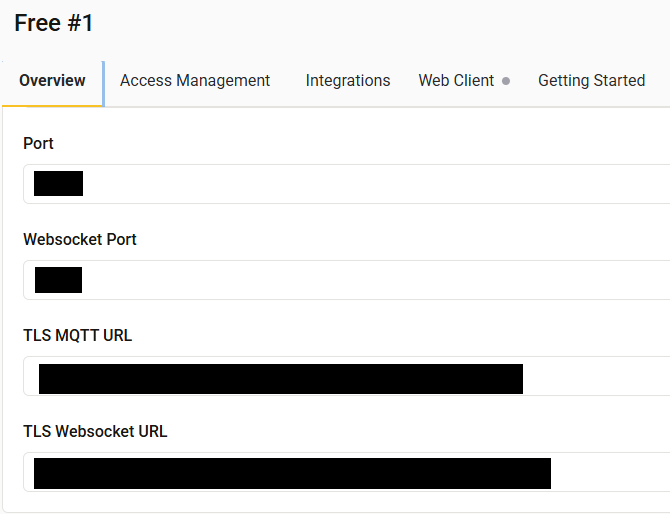670x514 pixels.
Task: Click the blacked-out Websocket Port value
Action: point(58,280)
